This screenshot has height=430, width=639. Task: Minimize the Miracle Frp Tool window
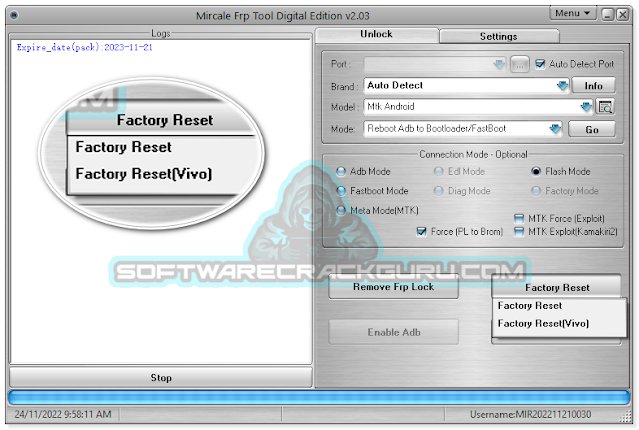tap(608, 15)
